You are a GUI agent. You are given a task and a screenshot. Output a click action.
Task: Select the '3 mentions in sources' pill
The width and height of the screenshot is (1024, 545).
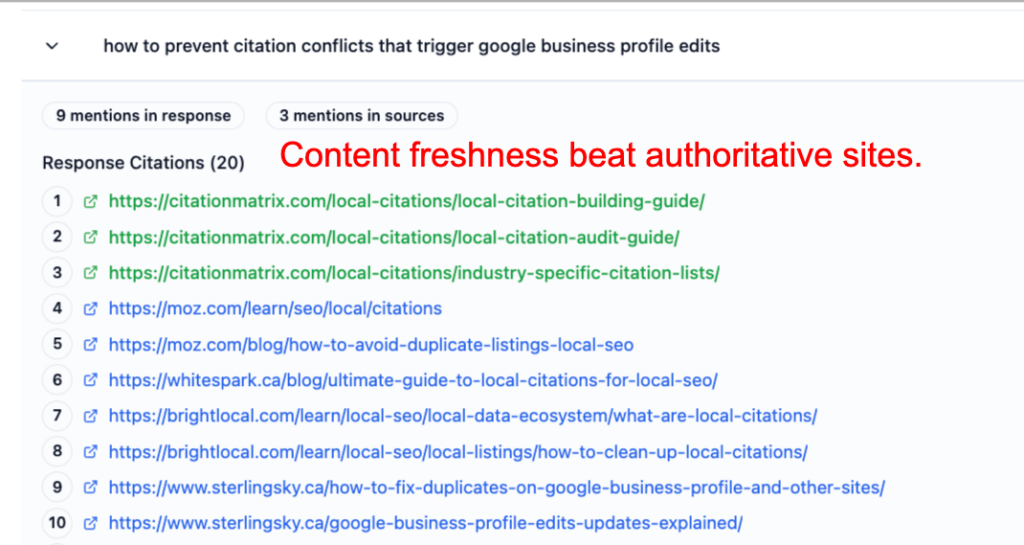361,116
